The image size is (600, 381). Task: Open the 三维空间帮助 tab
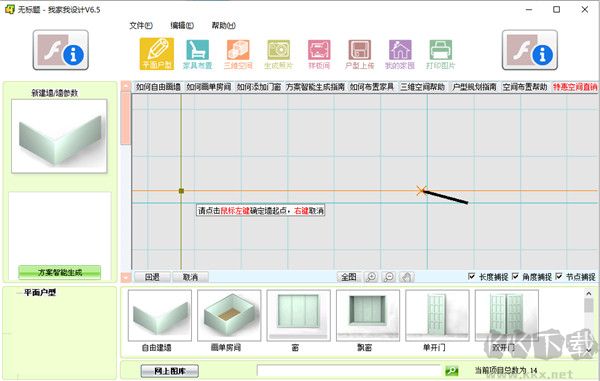coord(422,87)
